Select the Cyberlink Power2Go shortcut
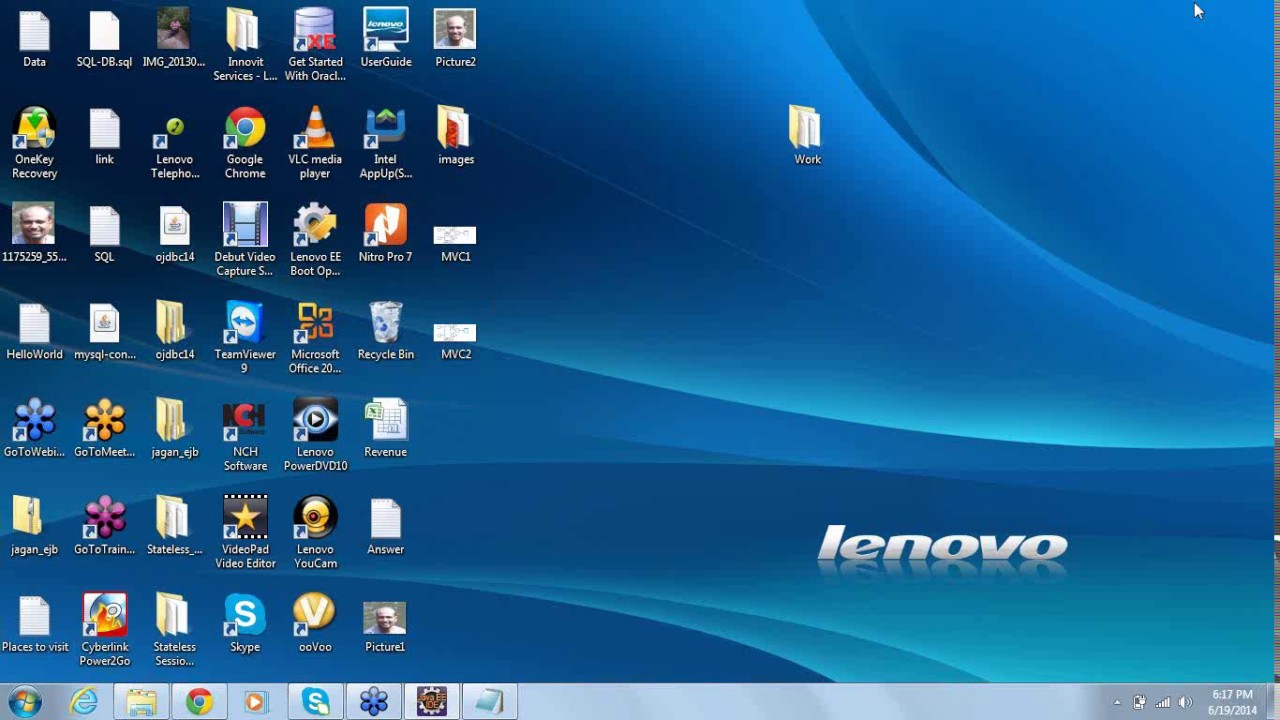The width and height of the screenshot is (1280, 720). (x=105, y=631)
